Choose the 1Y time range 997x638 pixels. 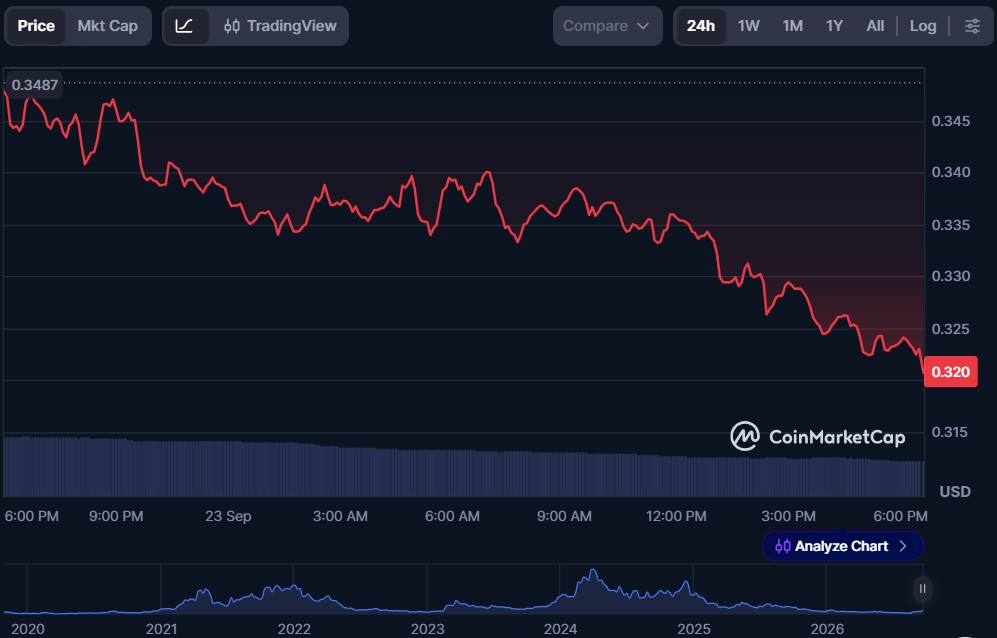(834, 26)
